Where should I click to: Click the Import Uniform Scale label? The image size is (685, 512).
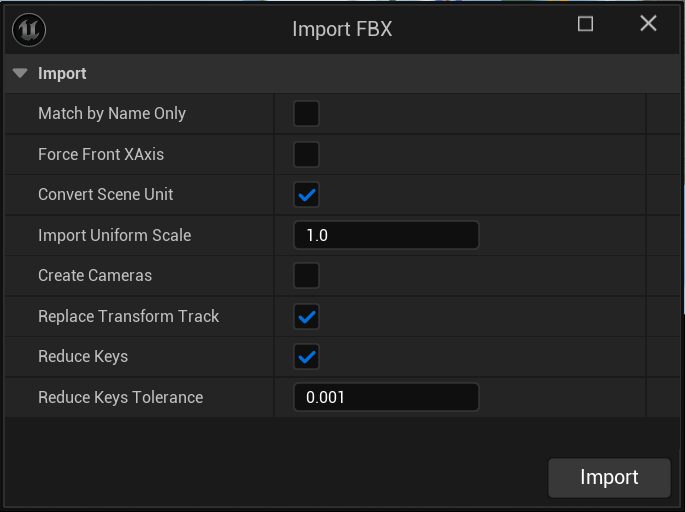tap(114, 235)
